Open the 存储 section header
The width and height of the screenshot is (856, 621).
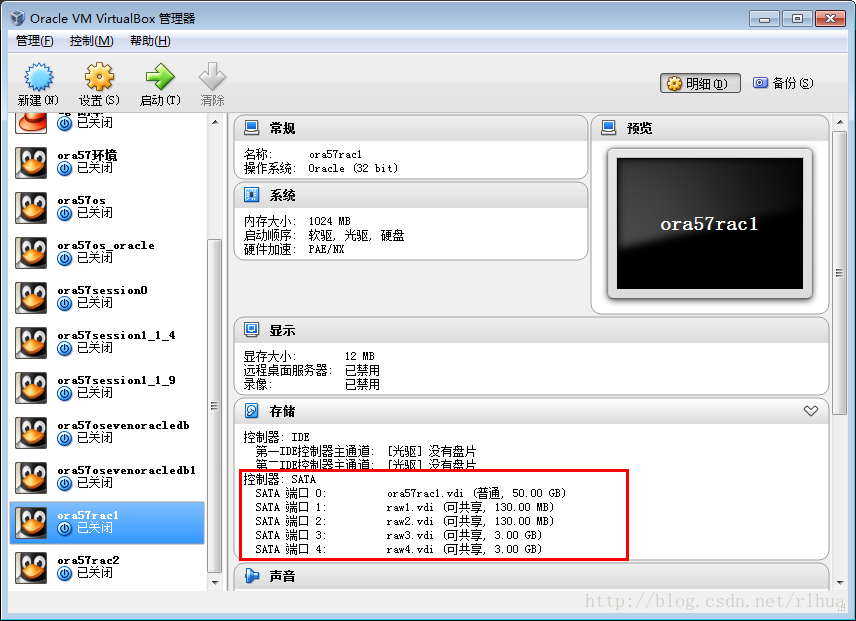pyautogui.click(x=531, y=411)
